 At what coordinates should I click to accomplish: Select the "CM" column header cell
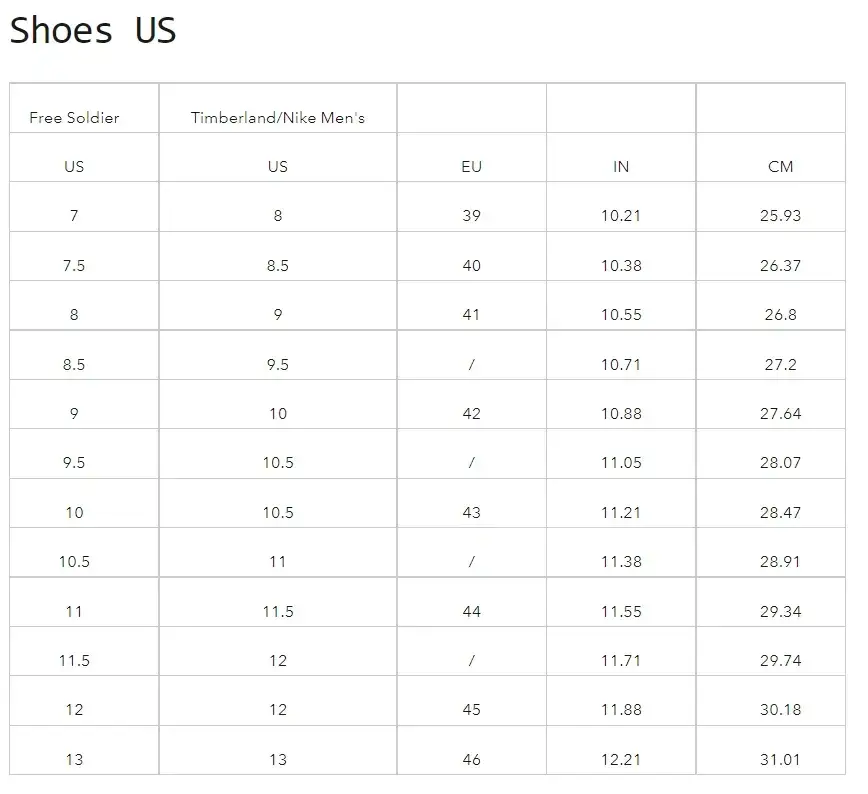pyautogui.click(x=780, y=167)
